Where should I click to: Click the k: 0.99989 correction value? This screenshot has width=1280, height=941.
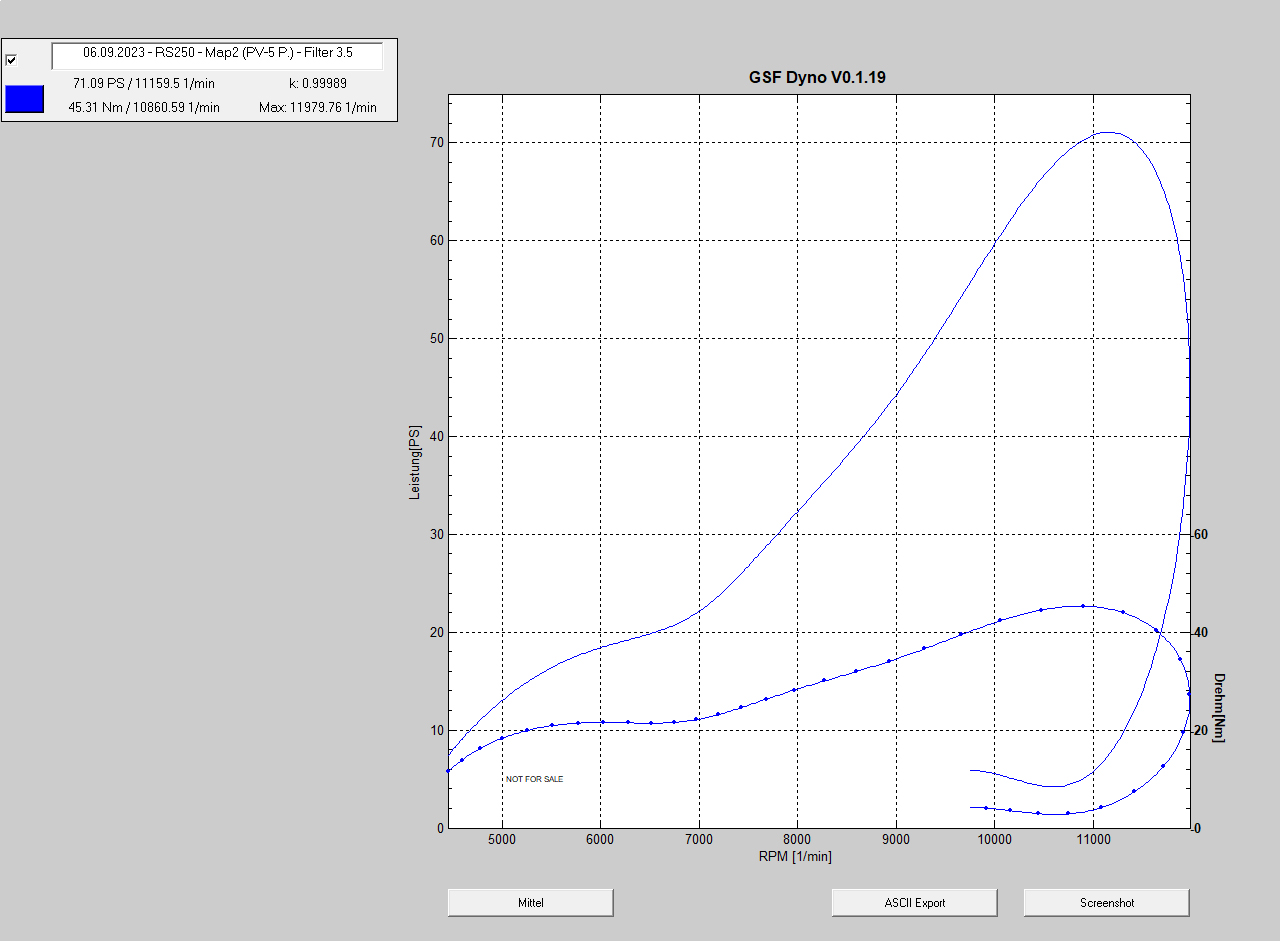coord(317,83)
